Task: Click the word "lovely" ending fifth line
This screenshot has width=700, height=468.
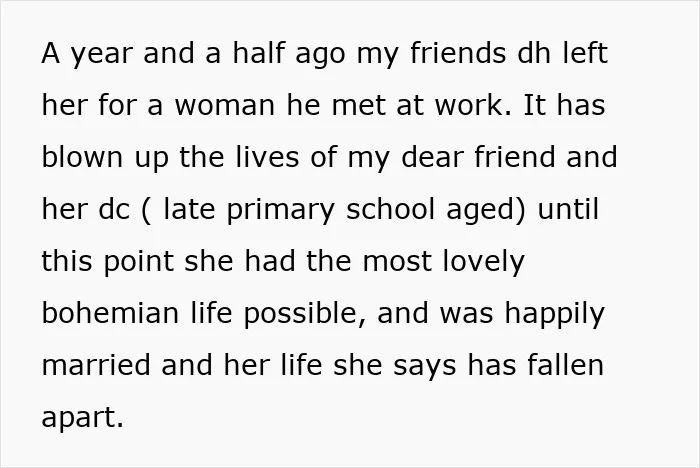Action: pos(483,262)
